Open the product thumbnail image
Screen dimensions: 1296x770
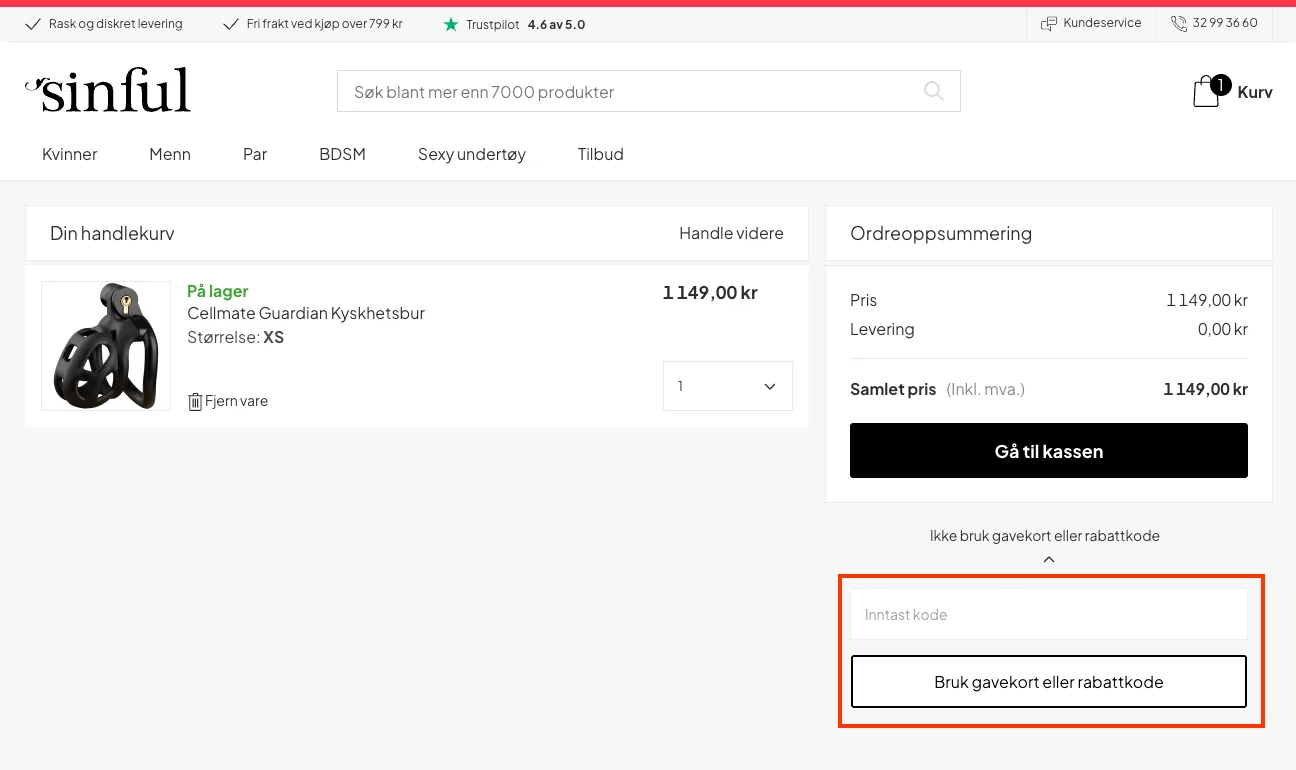[x=106, y=346]
